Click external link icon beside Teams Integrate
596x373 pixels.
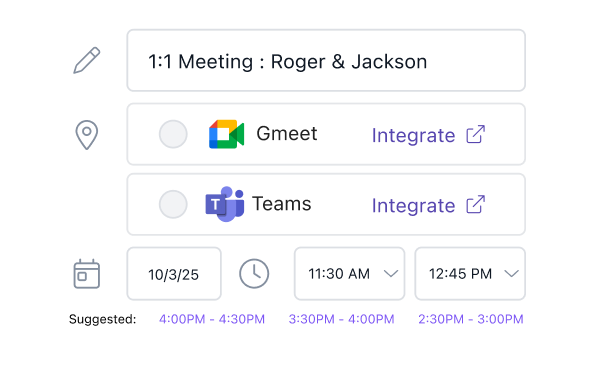(476, 205)
